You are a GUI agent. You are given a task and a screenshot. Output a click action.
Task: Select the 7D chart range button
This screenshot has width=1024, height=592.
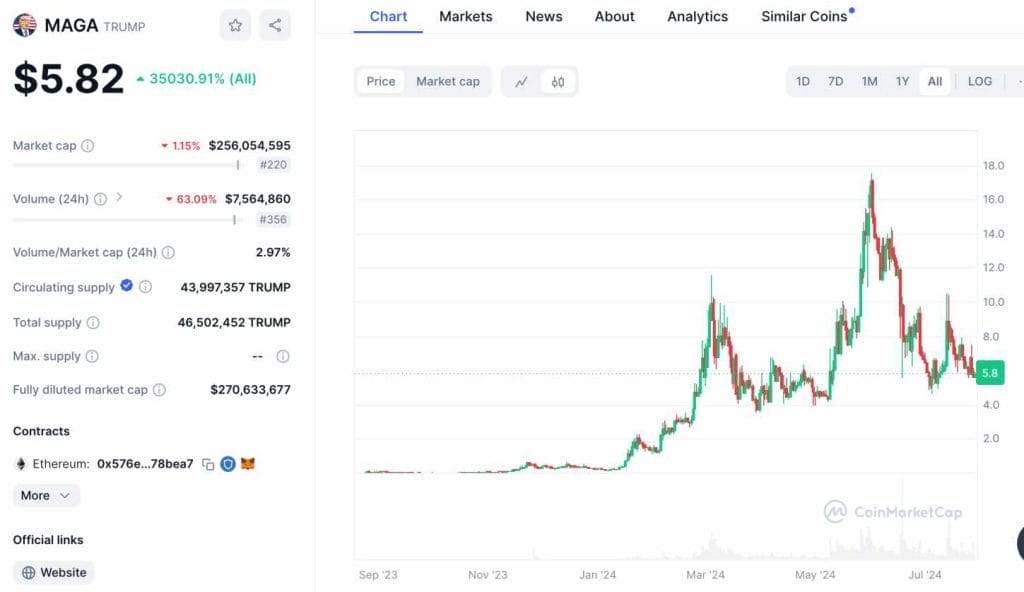pyautogui.click(x=835, y=81)
